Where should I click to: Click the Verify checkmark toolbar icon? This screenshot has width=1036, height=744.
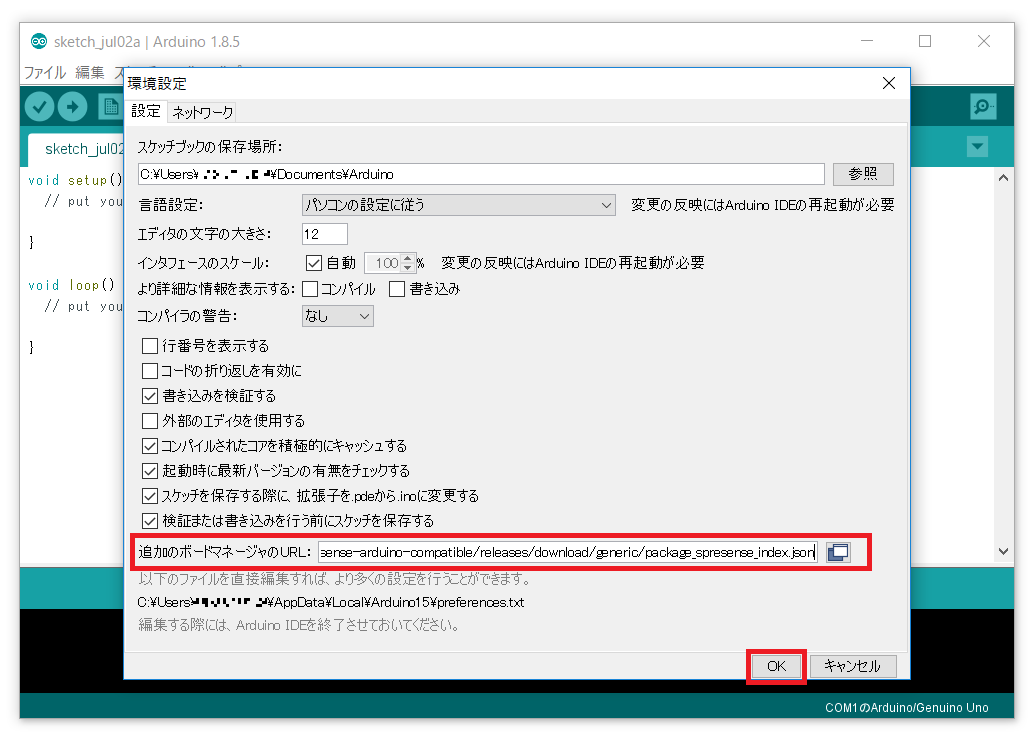(x=40, y=107)
